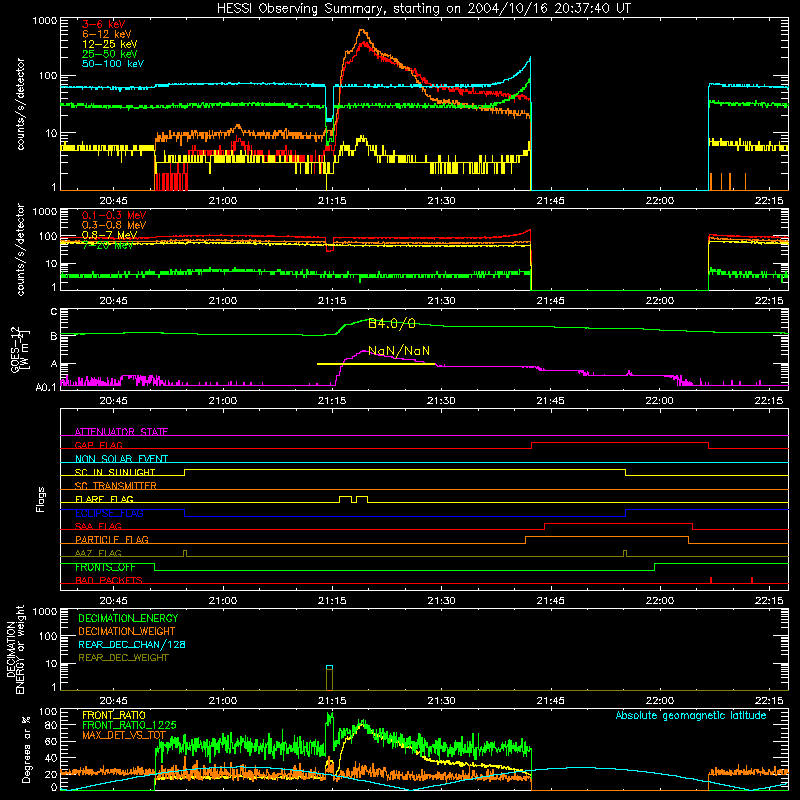Click the AAZ_FLAG label
Viewport: 800px width, 800px height.
pos(98,553)
